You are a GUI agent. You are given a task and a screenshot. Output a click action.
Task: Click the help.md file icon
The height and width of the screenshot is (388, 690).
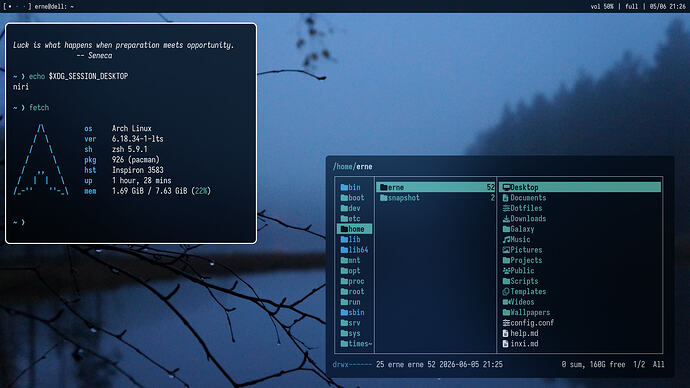coord(506,333)
